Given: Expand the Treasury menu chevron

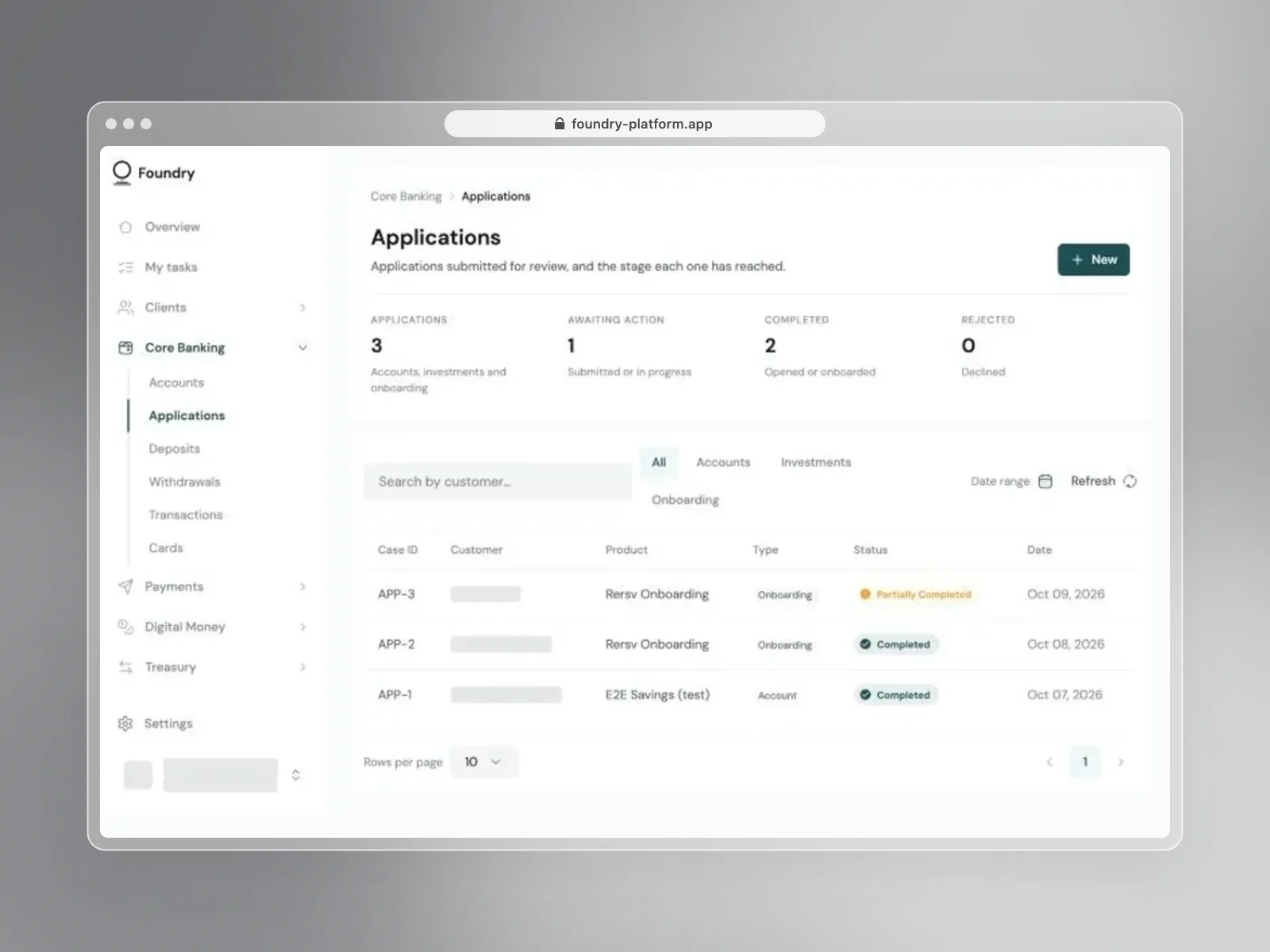Looking at the screenshot, I should tap(302, 667).
